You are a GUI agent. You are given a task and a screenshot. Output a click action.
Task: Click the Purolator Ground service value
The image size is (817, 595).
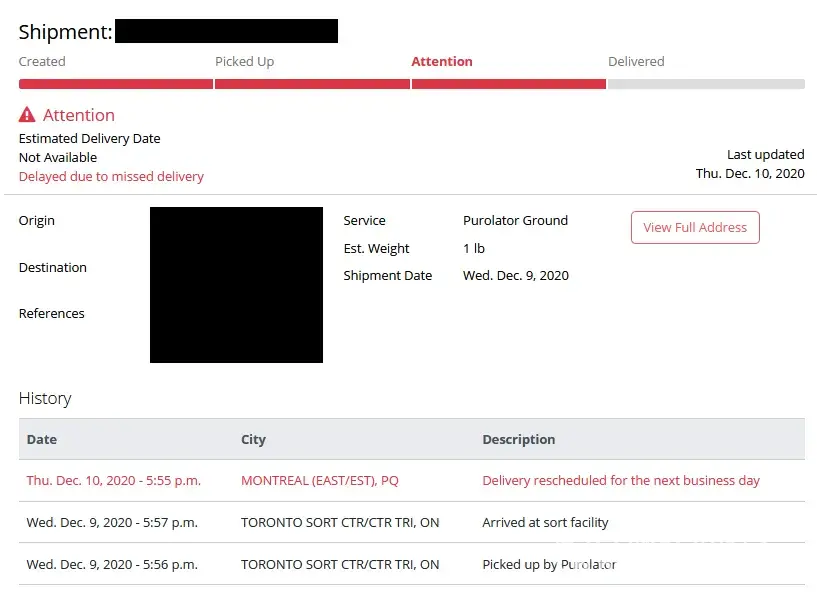pyautogui.click(x=515, y=220)
